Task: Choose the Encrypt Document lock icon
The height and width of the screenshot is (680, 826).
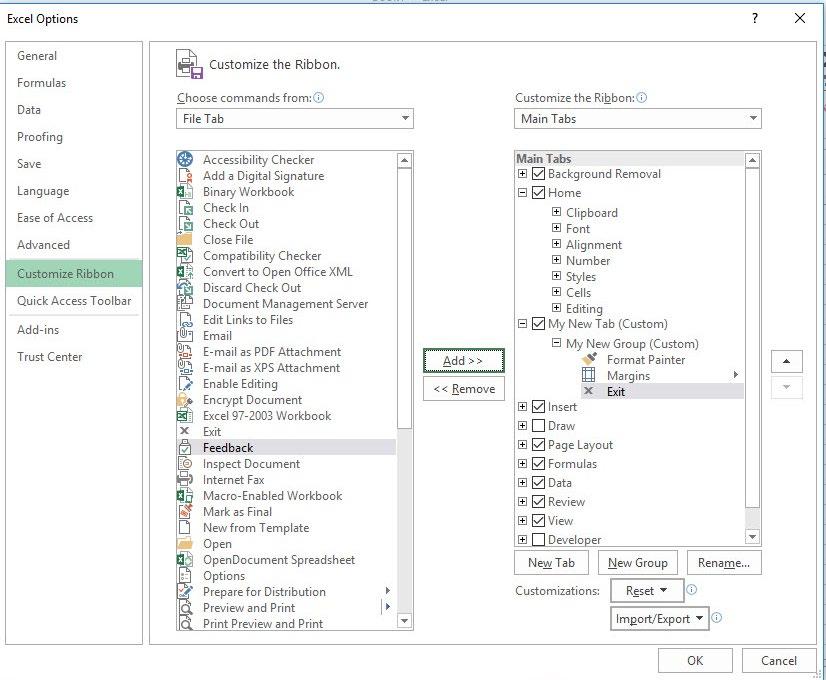Action: 185,399
